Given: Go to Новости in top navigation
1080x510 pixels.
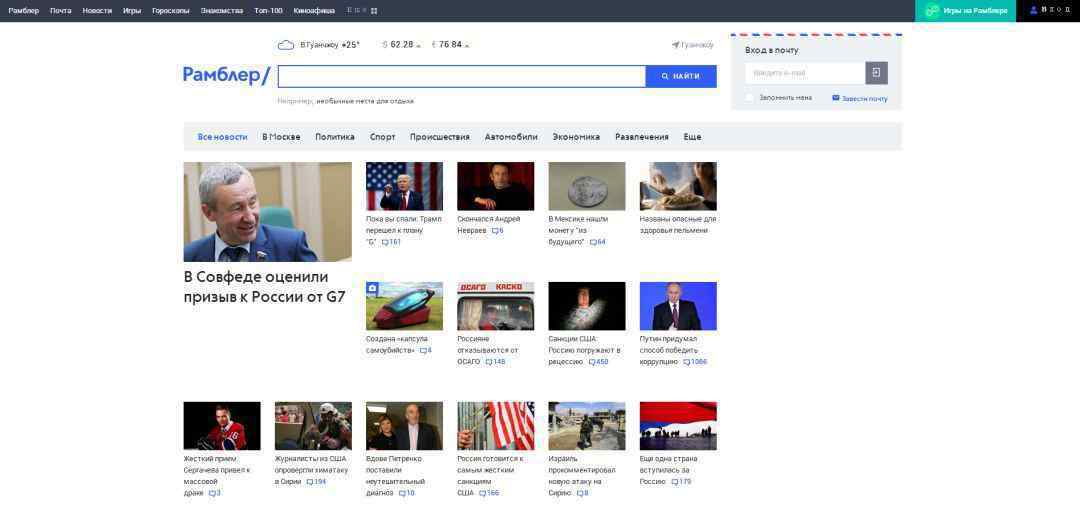Looking at the screenshot, I should (x=97, y=11).
